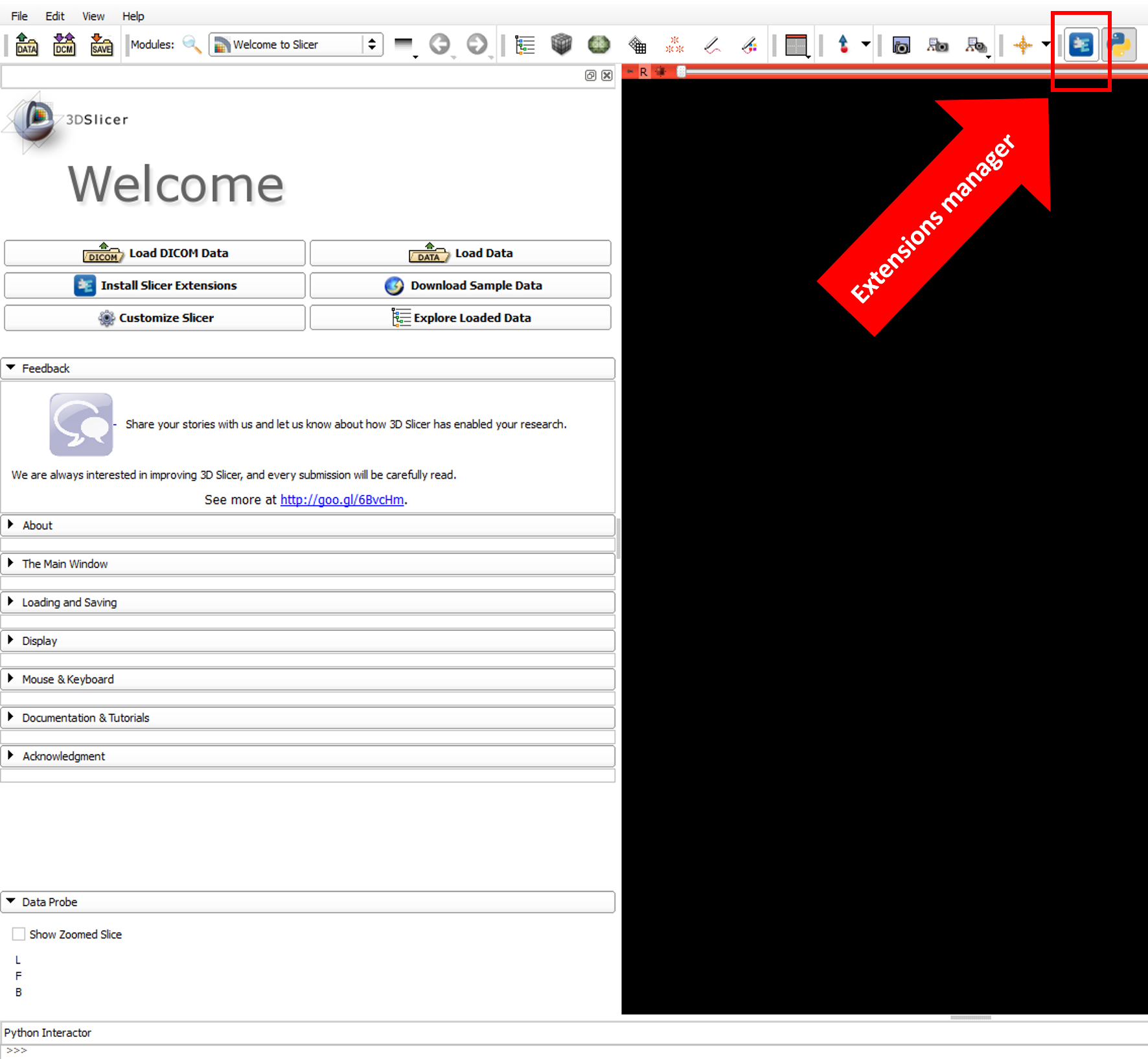Viewport: 1148px width, 1059px height.
Task: Open the View menu
Action: click(93, 16)
